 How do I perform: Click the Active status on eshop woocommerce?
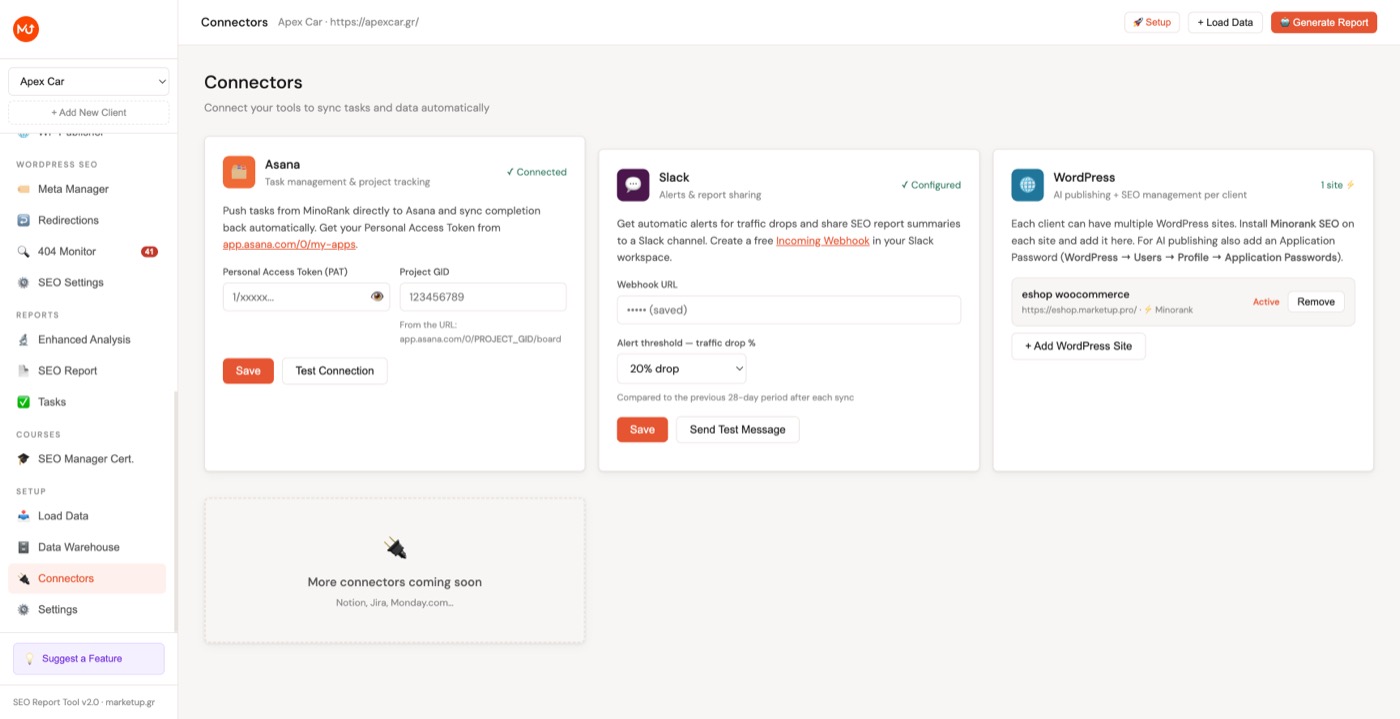pos(1266,302)
